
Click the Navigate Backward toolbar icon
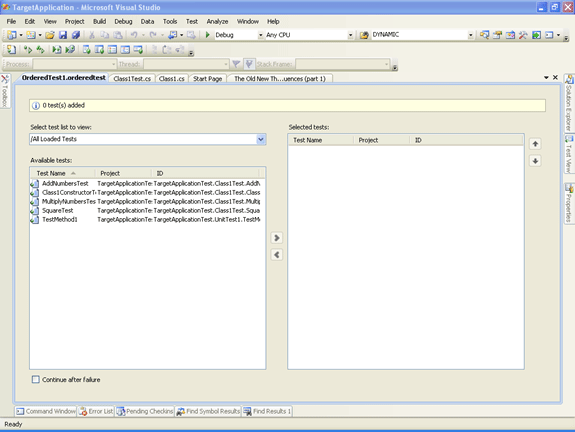click(x=172, y=35)
